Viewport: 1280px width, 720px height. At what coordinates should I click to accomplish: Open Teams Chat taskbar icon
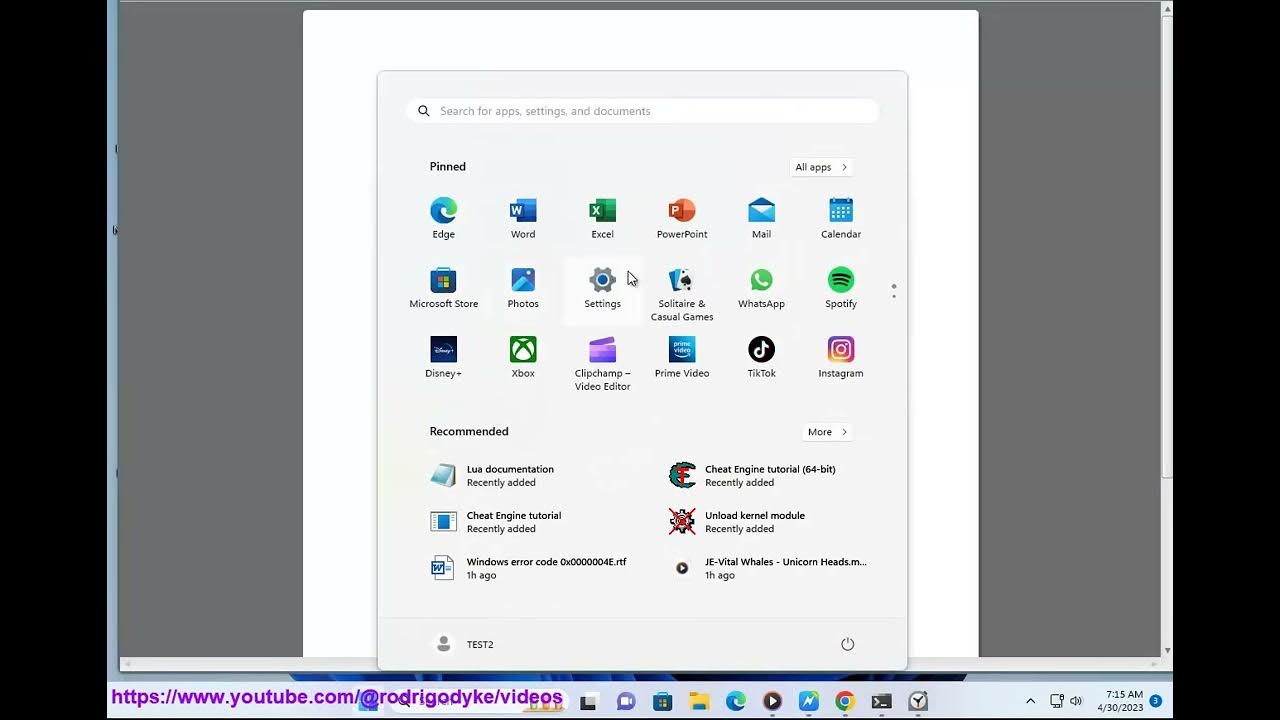[x=626, y=702]
